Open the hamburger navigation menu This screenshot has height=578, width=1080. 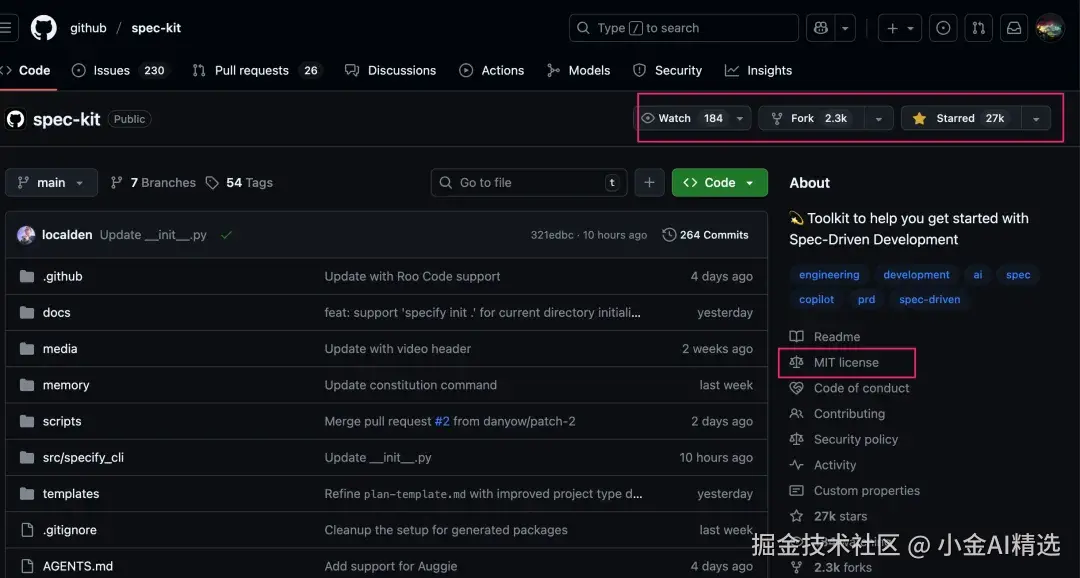click(6, 28)
